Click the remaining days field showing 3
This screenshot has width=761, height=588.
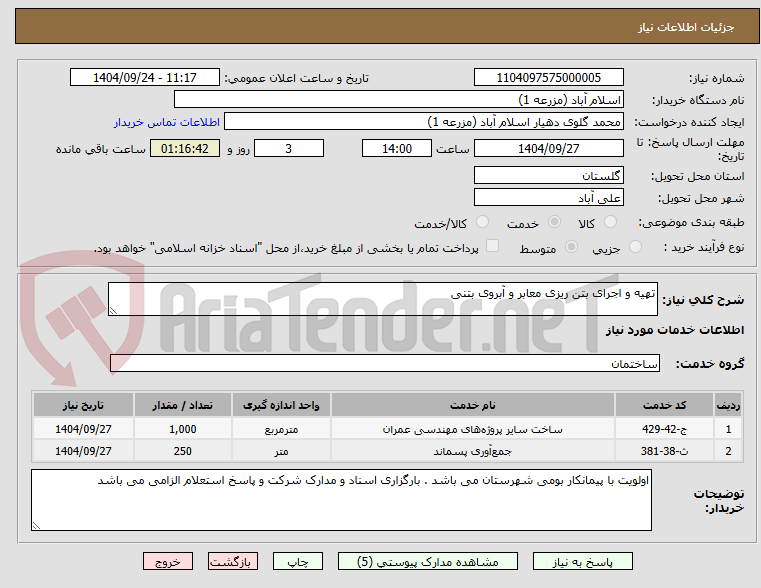pos(289,148)
